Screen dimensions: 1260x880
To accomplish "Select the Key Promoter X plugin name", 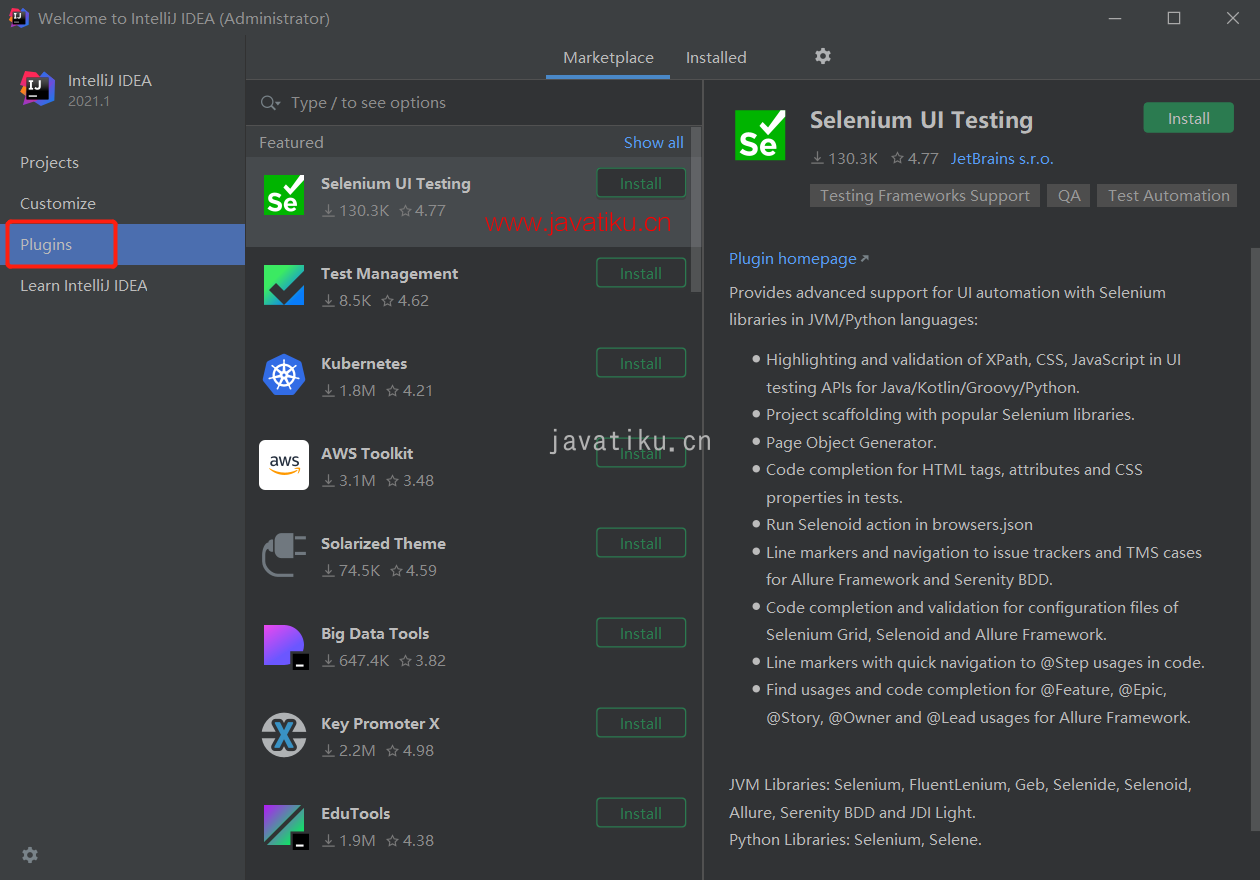I will click(380, 723).
